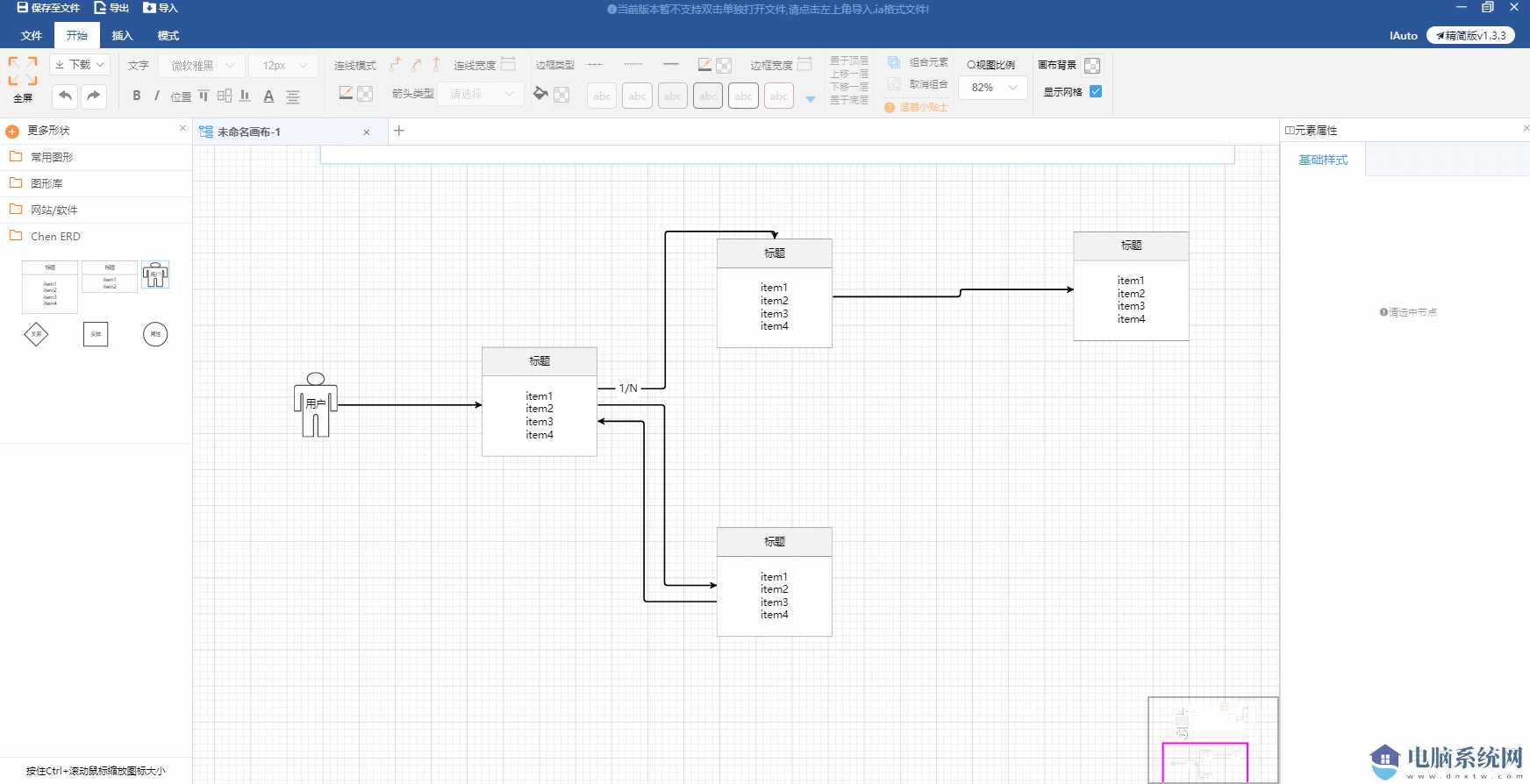Open the 基础样式 properties tab
The width and height of the screenshot is (1530, 784).
[x=1323, y=160]
